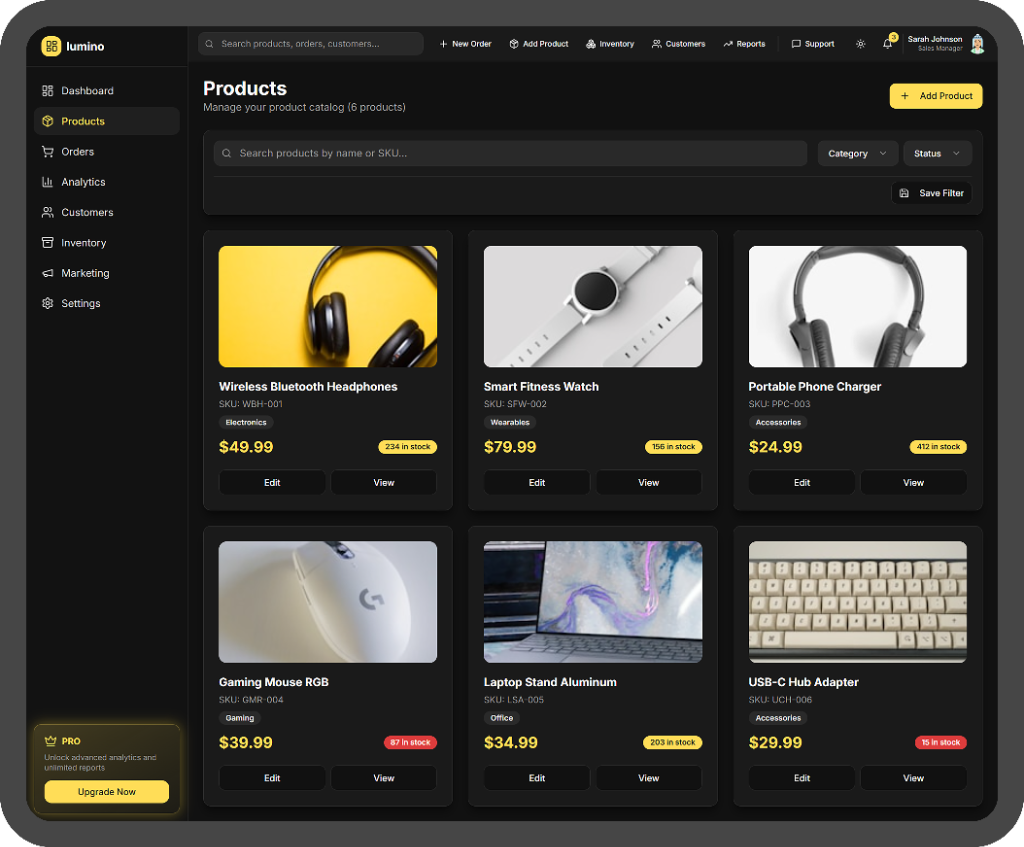Select Dashboard in the sidebar
1024x847 pixels.
click(87, 91)
